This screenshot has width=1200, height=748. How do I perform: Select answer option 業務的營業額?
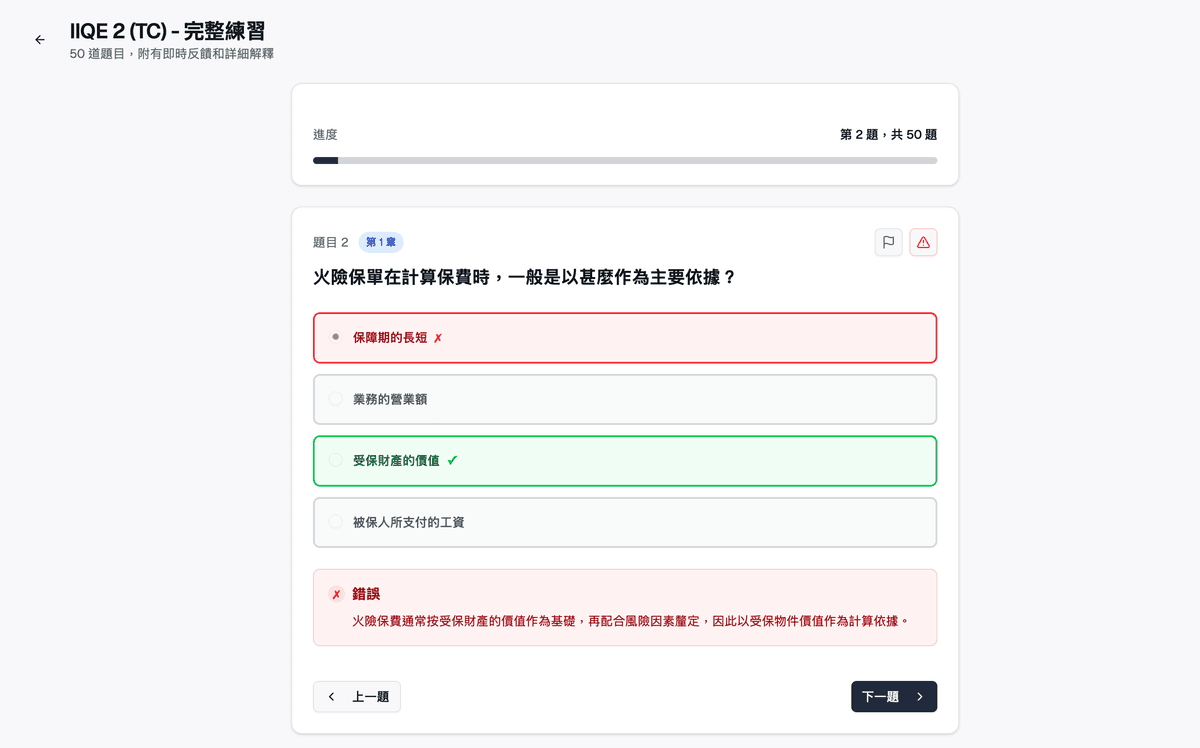tap(624, 398)
